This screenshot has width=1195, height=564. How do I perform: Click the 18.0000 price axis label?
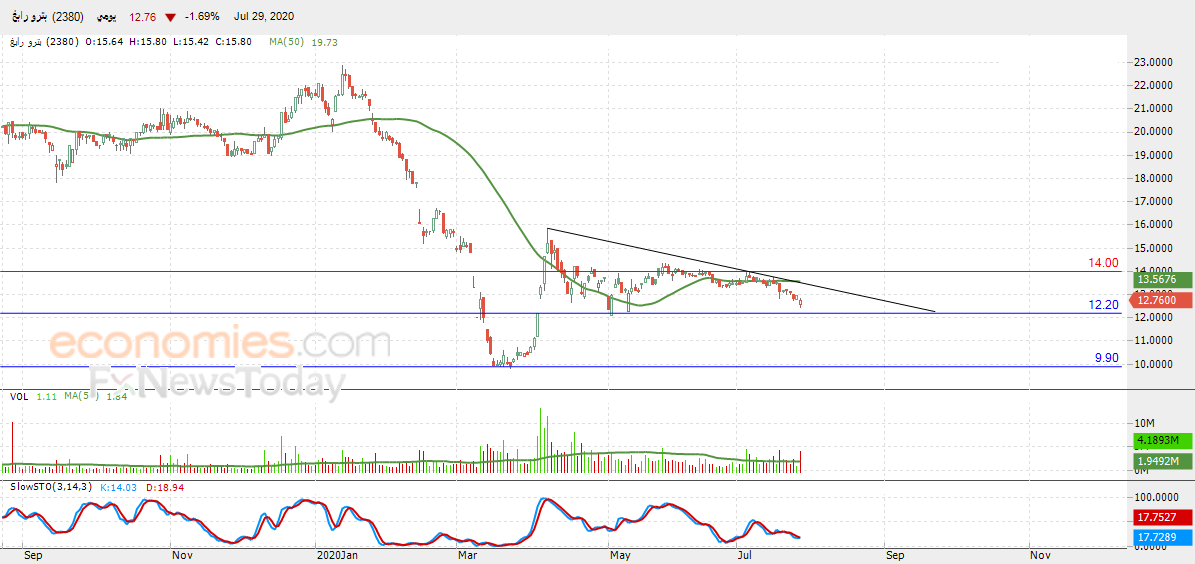click(x=1154, y=178)
